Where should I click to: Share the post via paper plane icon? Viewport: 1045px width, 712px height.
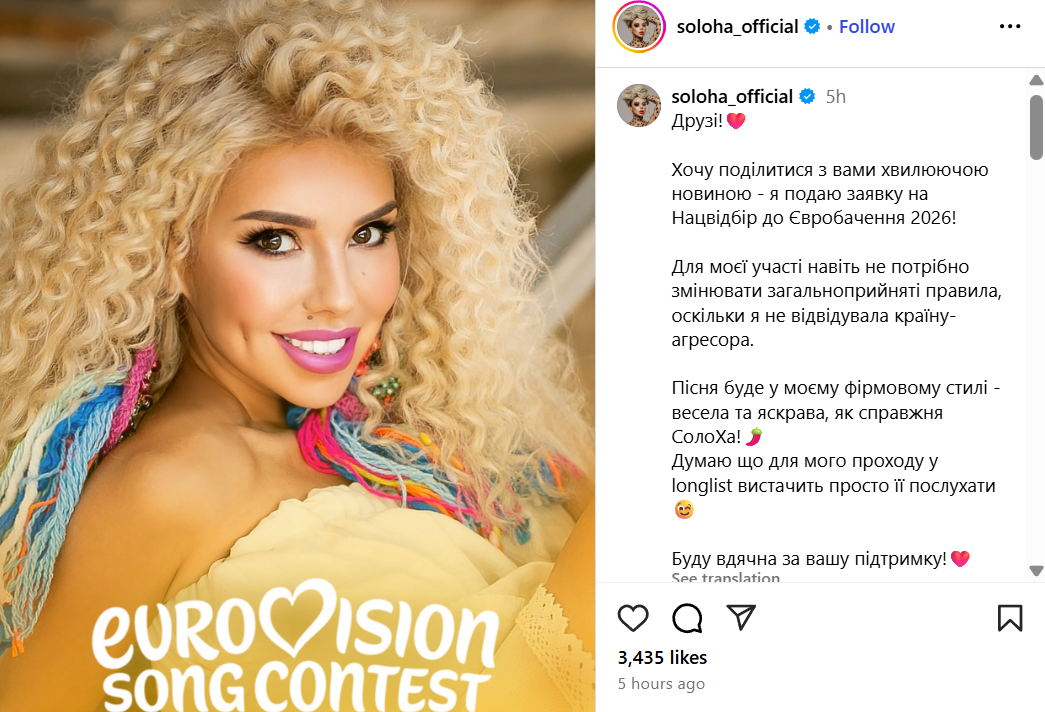point(741,617)
